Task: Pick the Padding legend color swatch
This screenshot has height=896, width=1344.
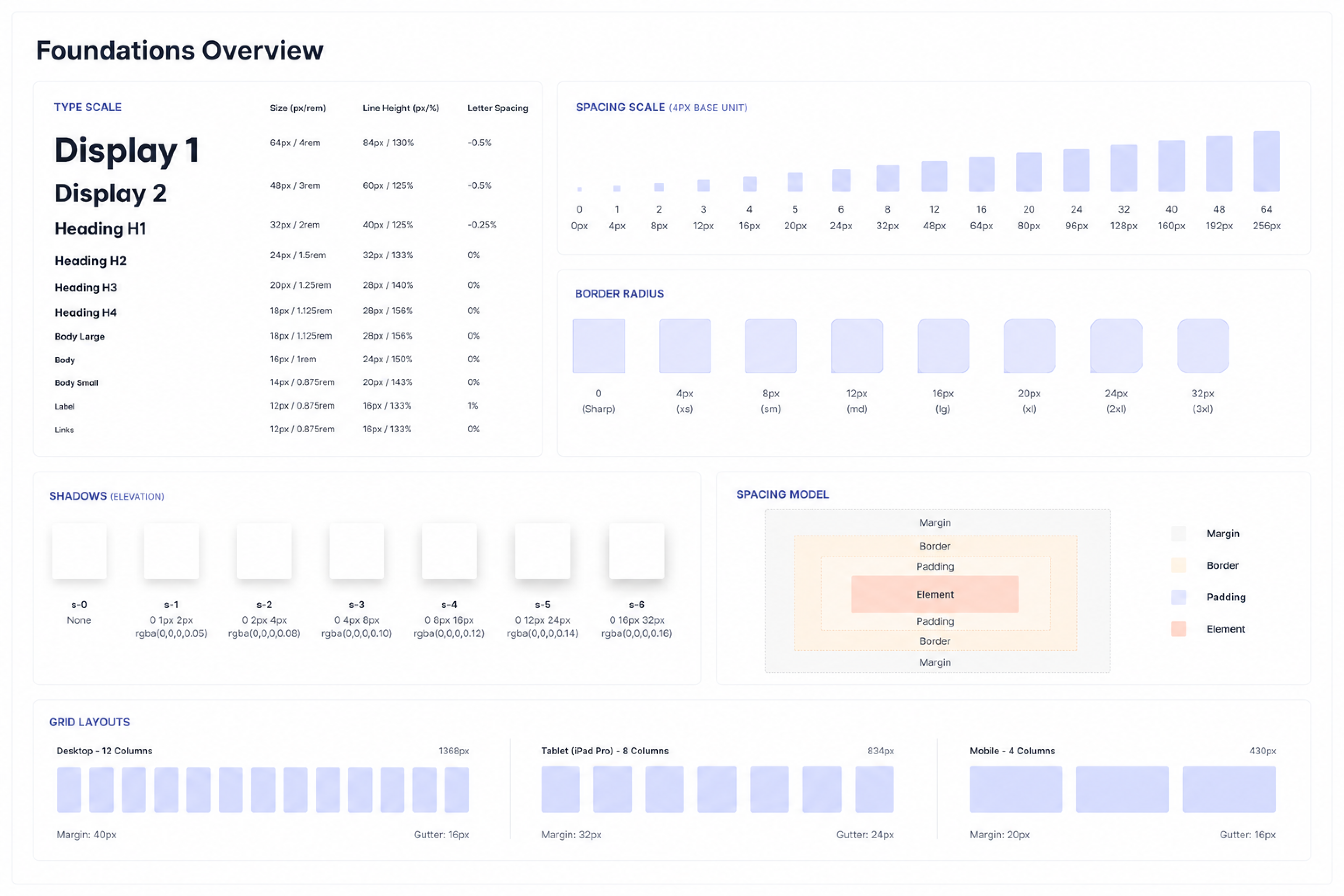Action: pos(1178,597)
